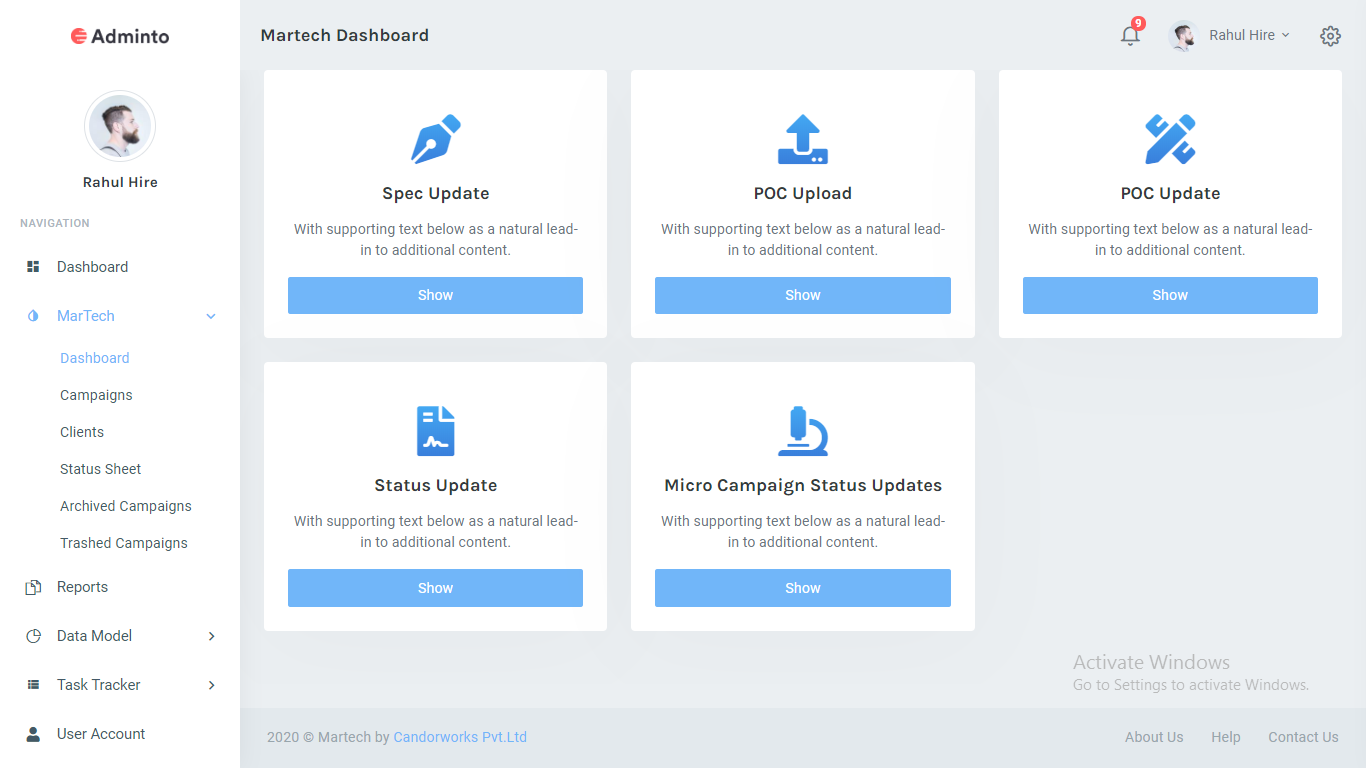Viewport: 1366px width, 768px height.
Task: Click the Spec Update pen icon
Action: pyautogui.click(x=435, y=139)
